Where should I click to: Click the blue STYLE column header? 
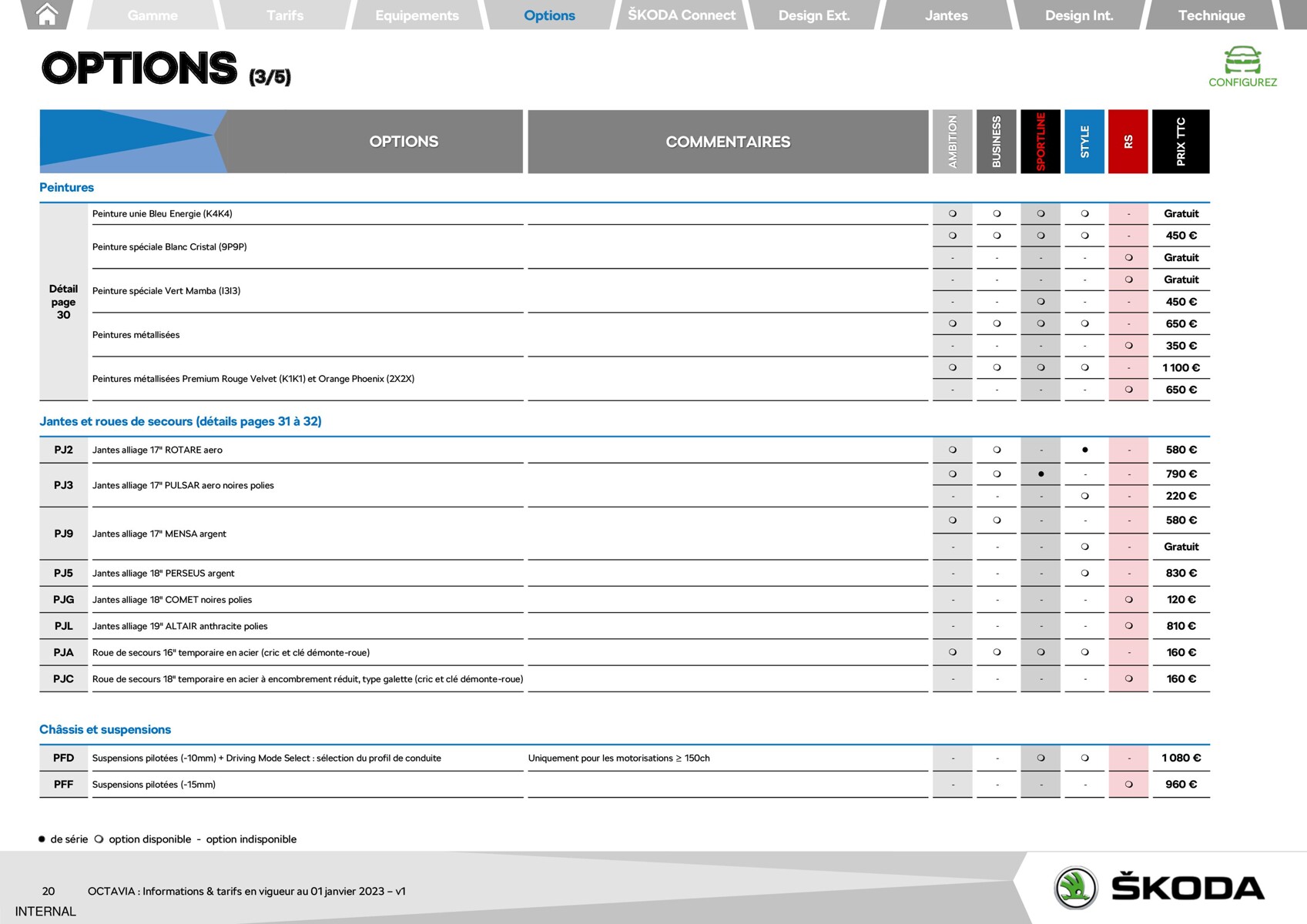[1084, 142]
